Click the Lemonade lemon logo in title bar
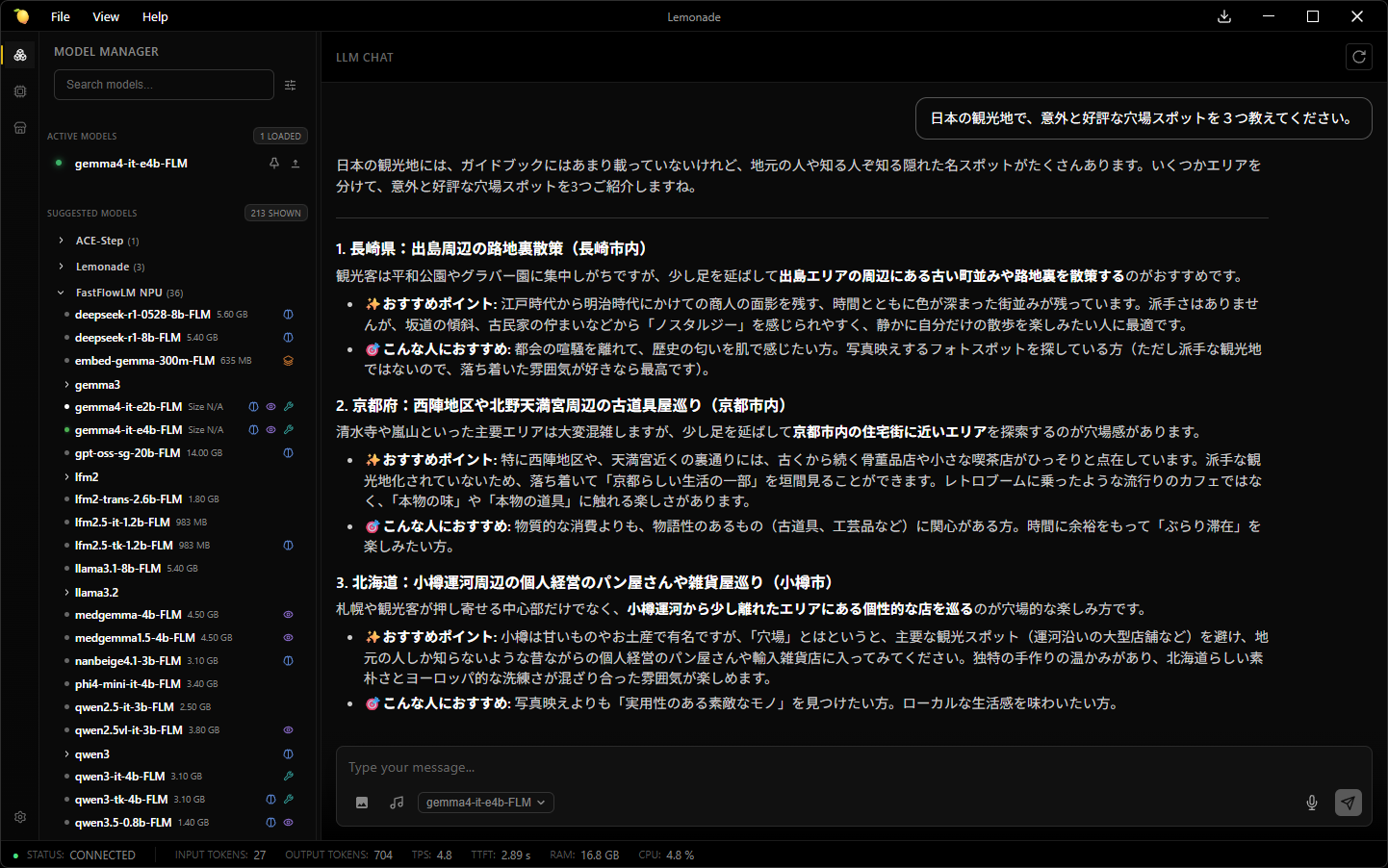 pos(21,16)
